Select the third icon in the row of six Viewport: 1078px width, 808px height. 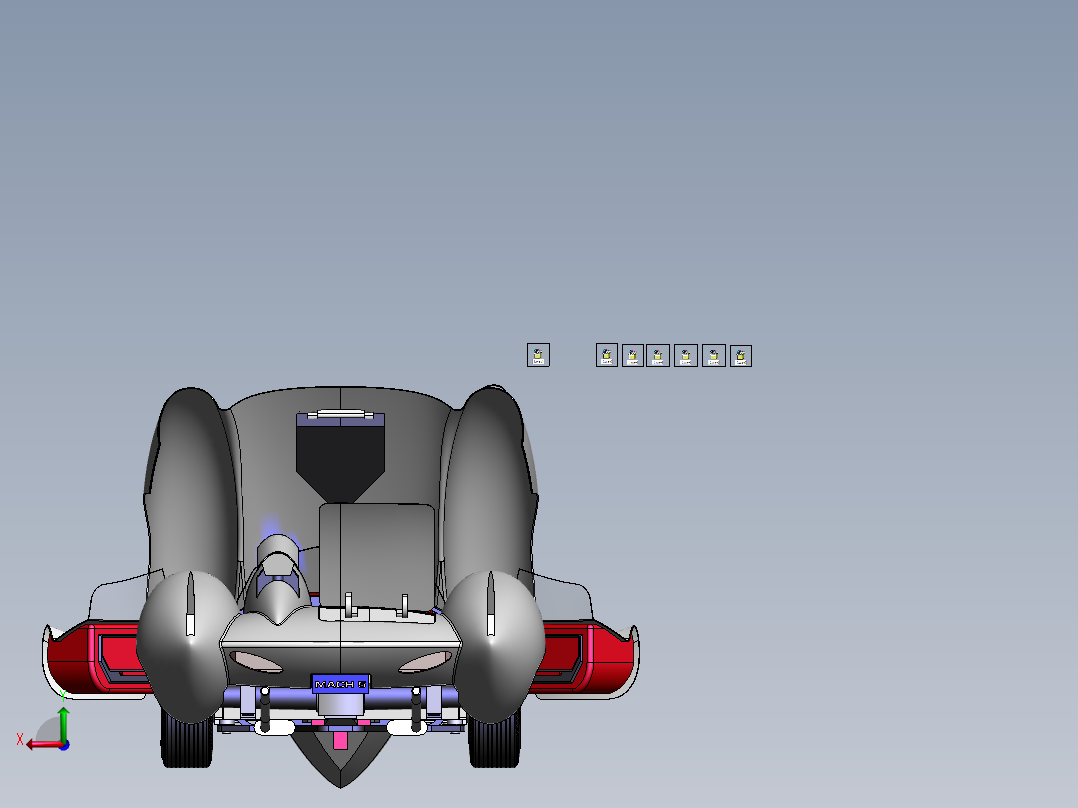[658, 356]
